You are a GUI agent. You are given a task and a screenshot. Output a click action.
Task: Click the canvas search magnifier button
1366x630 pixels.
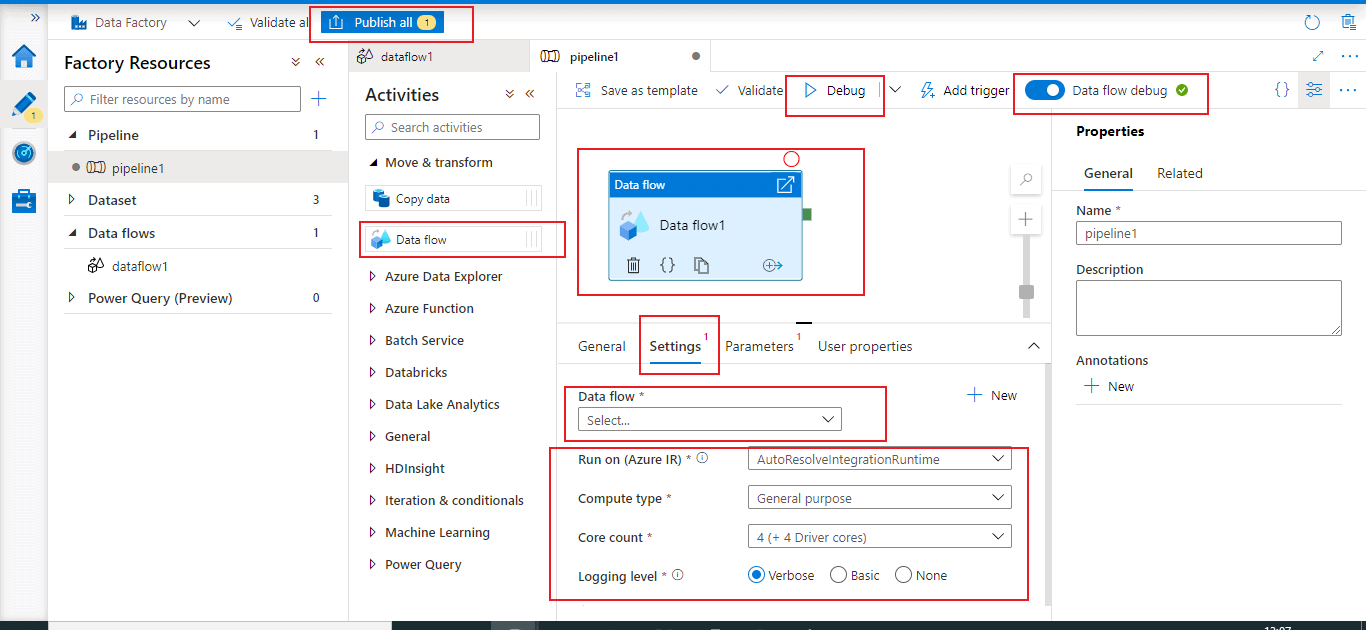pyautogui.click(x=1025, y=181)
